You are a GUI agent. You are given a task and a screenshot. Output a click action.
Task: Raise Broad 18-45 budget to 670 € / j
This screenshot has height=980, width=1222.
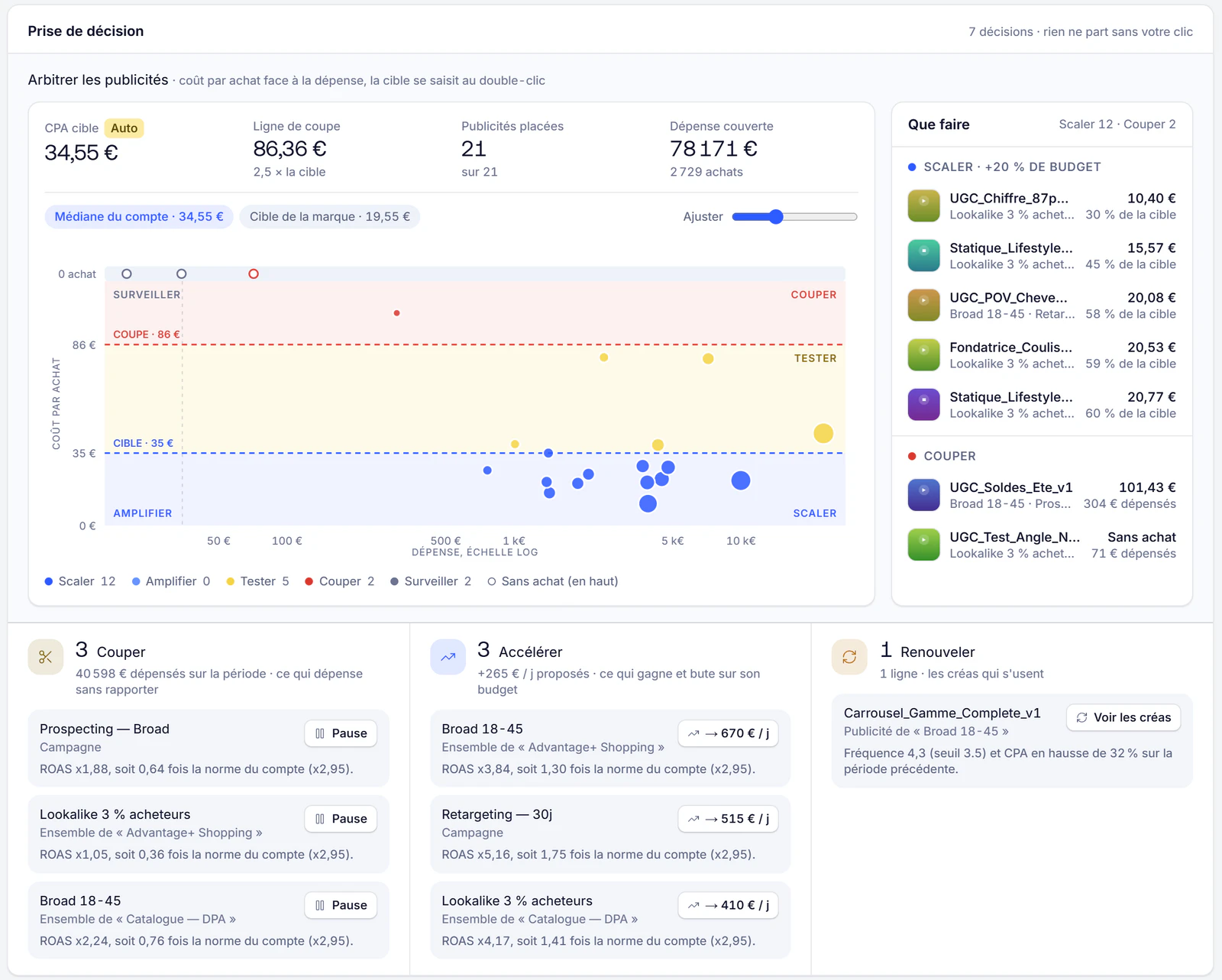[x=728, y=733]
